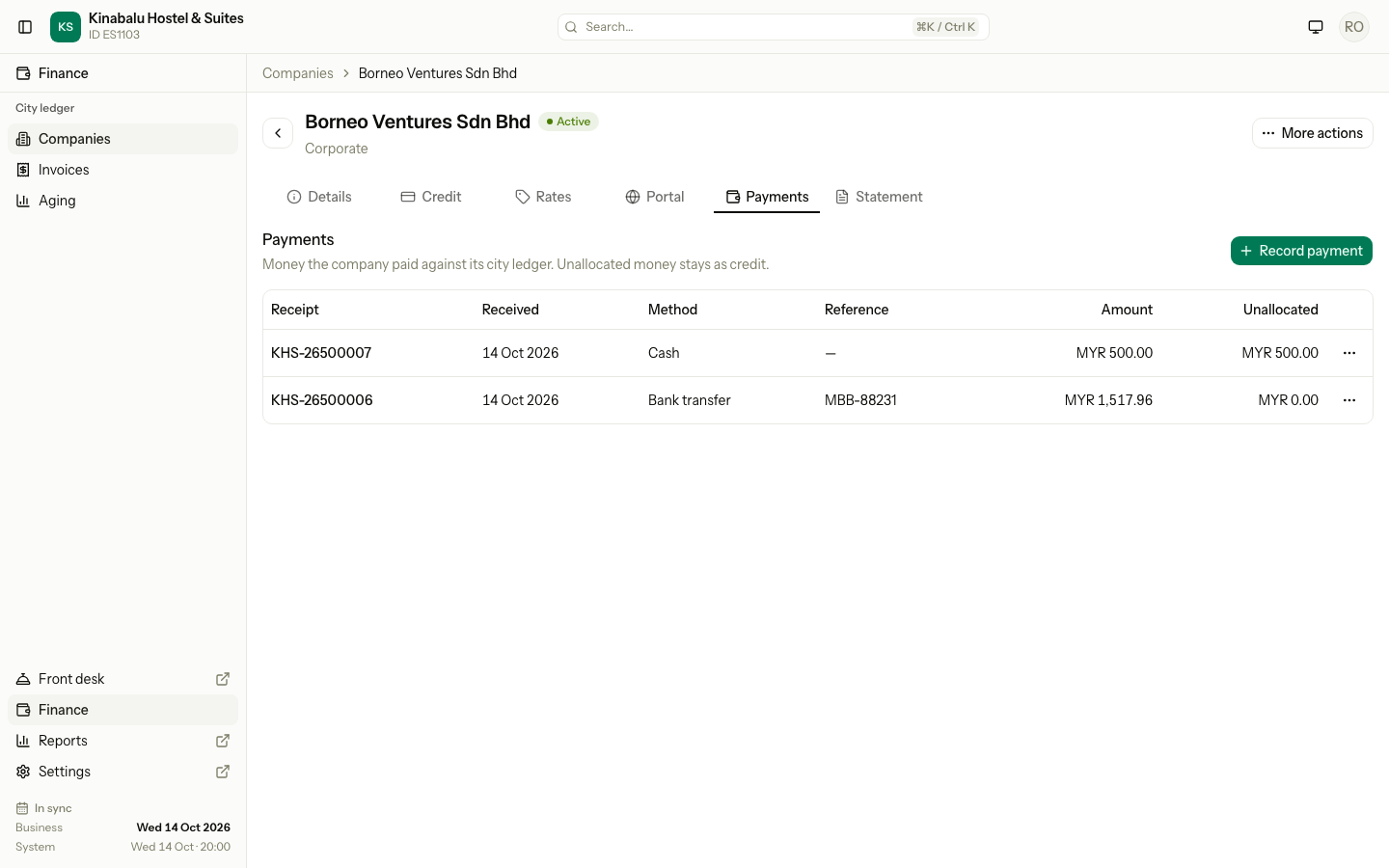Click the Amount column header
The height and width of the screenshot is (868, 1389).
pos(1127,310)
